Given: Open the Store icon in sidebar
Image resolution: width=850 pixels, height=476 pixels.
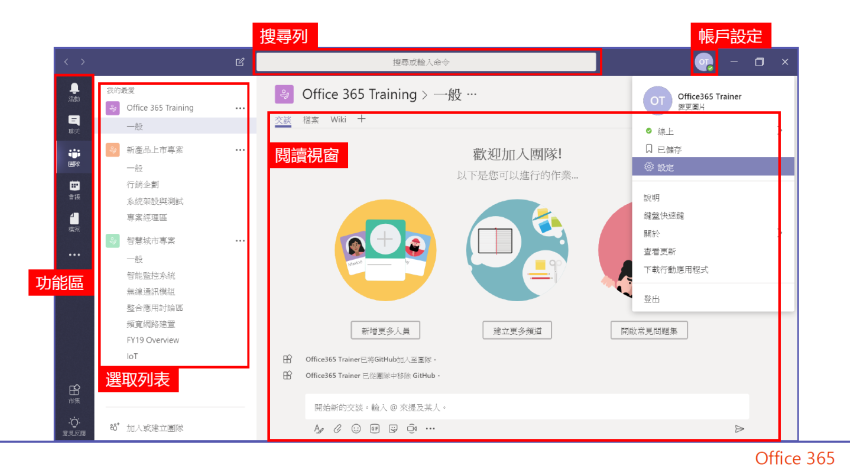Looking at the screenshot, I should [74, 393].
